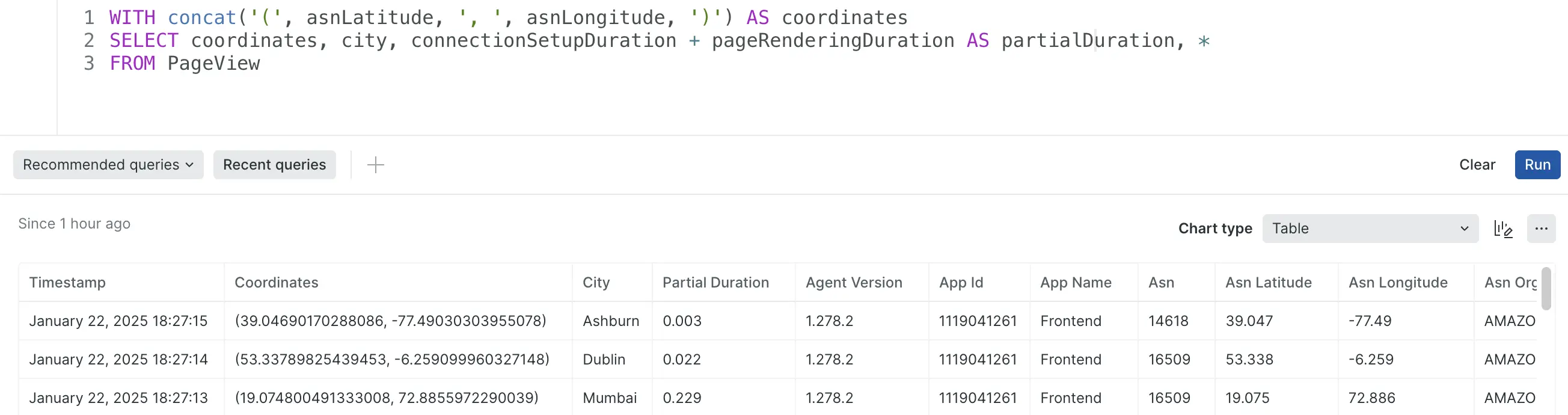This screenshot has width=1568, height=415.
Task: Sort by Partial Duration column
Action: tap(715, 282)
